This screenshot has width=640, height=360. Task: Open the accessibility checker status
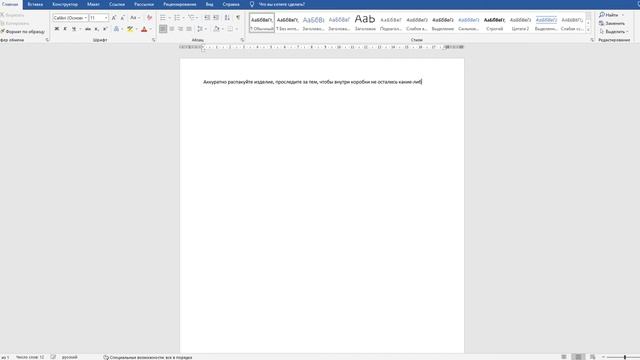pos(147,357)
